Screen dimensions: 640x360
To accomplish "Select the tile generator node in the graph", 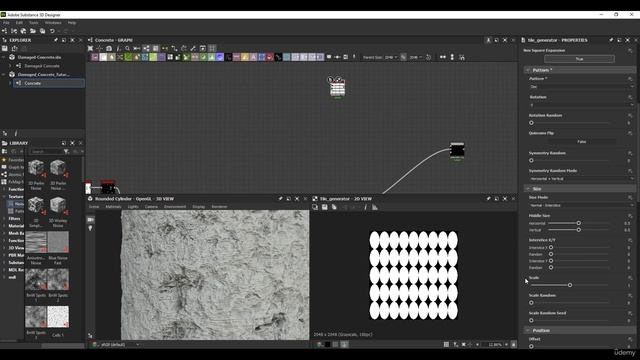I will [338, 88].
